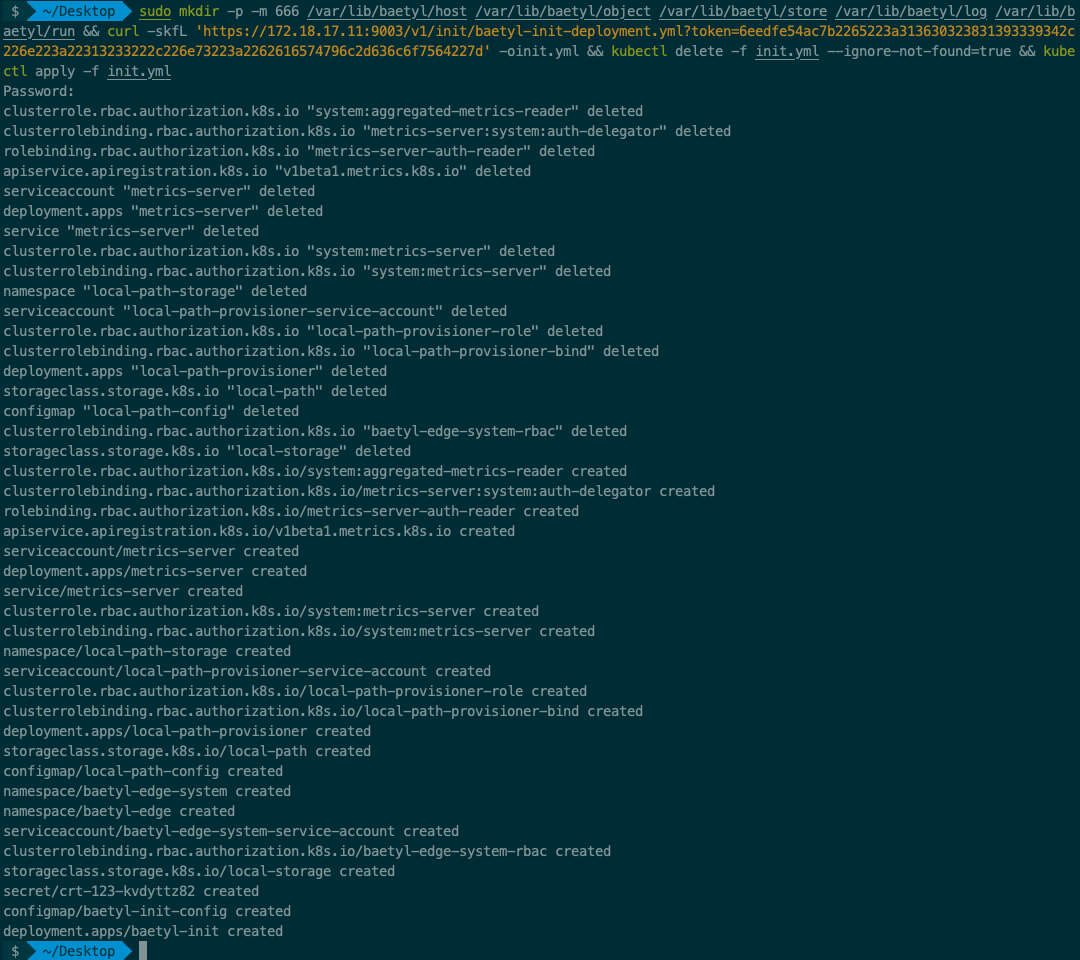Click the line 'clusterrolebinding.rbac.authorization.k8s.io/baetyl-edge-system-rbac created'
Viewport: 1080px width, 960px height.
click(307, 851)
